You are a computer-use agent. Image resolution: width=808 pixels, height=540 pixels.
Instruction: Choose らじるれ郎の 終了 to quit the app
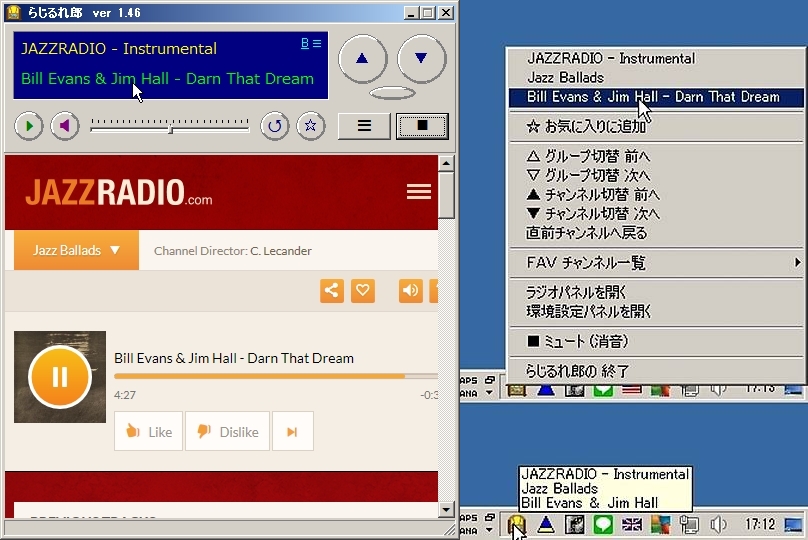point(656,370)
